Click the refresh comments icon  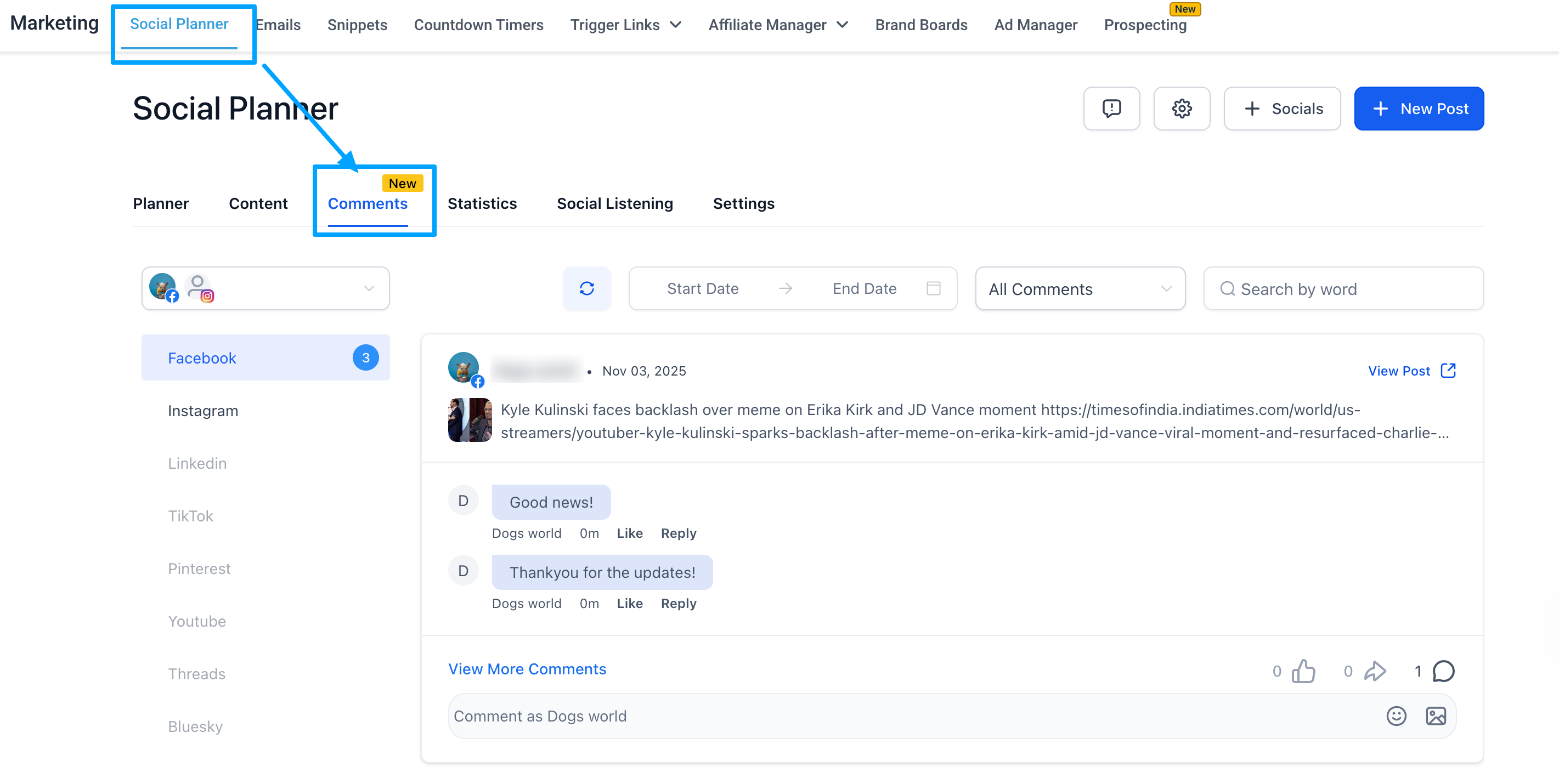tap(586, 288)
